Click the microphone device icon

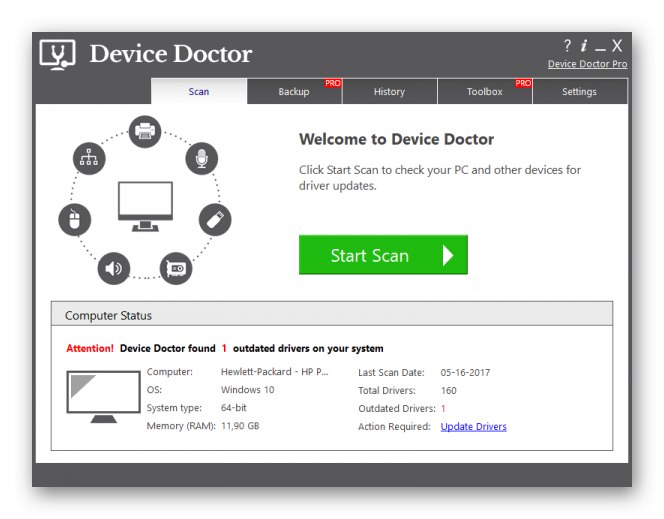point(202,158)
